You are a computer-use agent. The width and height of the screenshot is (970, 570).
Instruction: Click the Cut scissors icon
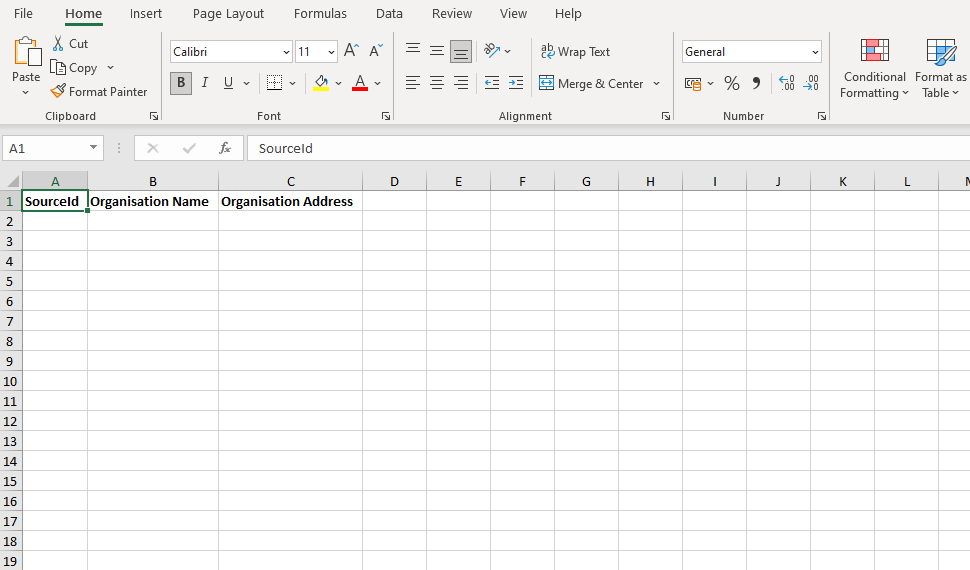coord(58,44)
